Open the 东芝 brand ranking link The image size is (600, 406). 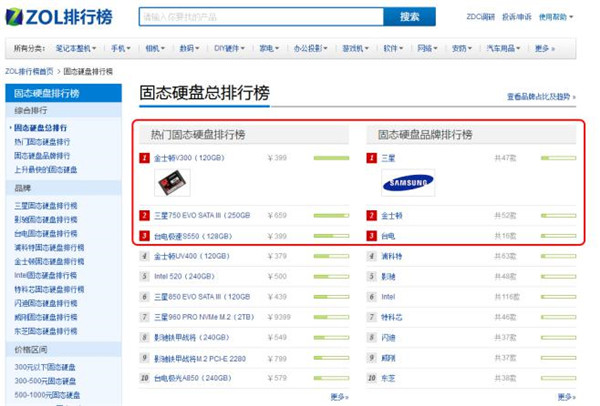tap(388, 378)
